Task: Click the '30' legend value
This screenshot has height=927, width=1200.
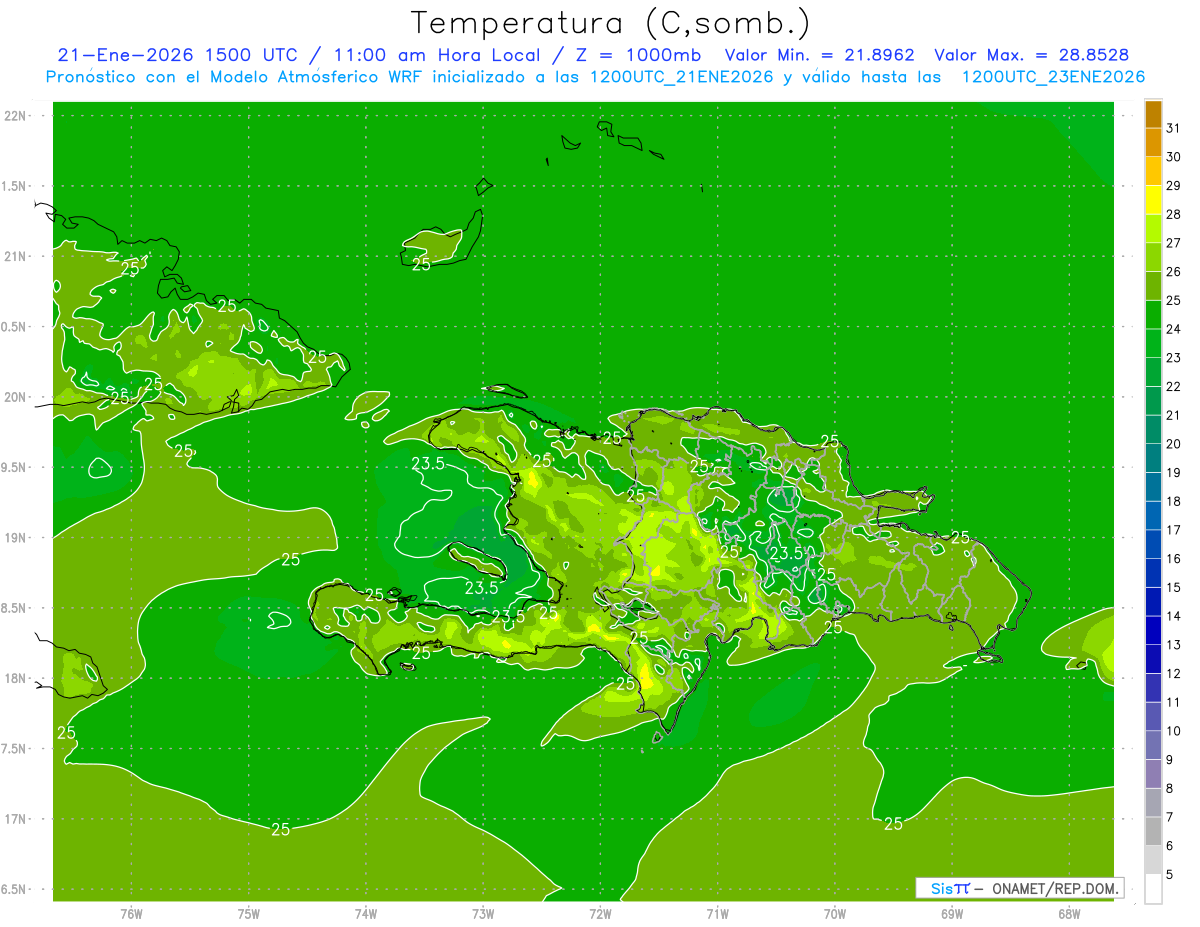Action: [1174, 157]
